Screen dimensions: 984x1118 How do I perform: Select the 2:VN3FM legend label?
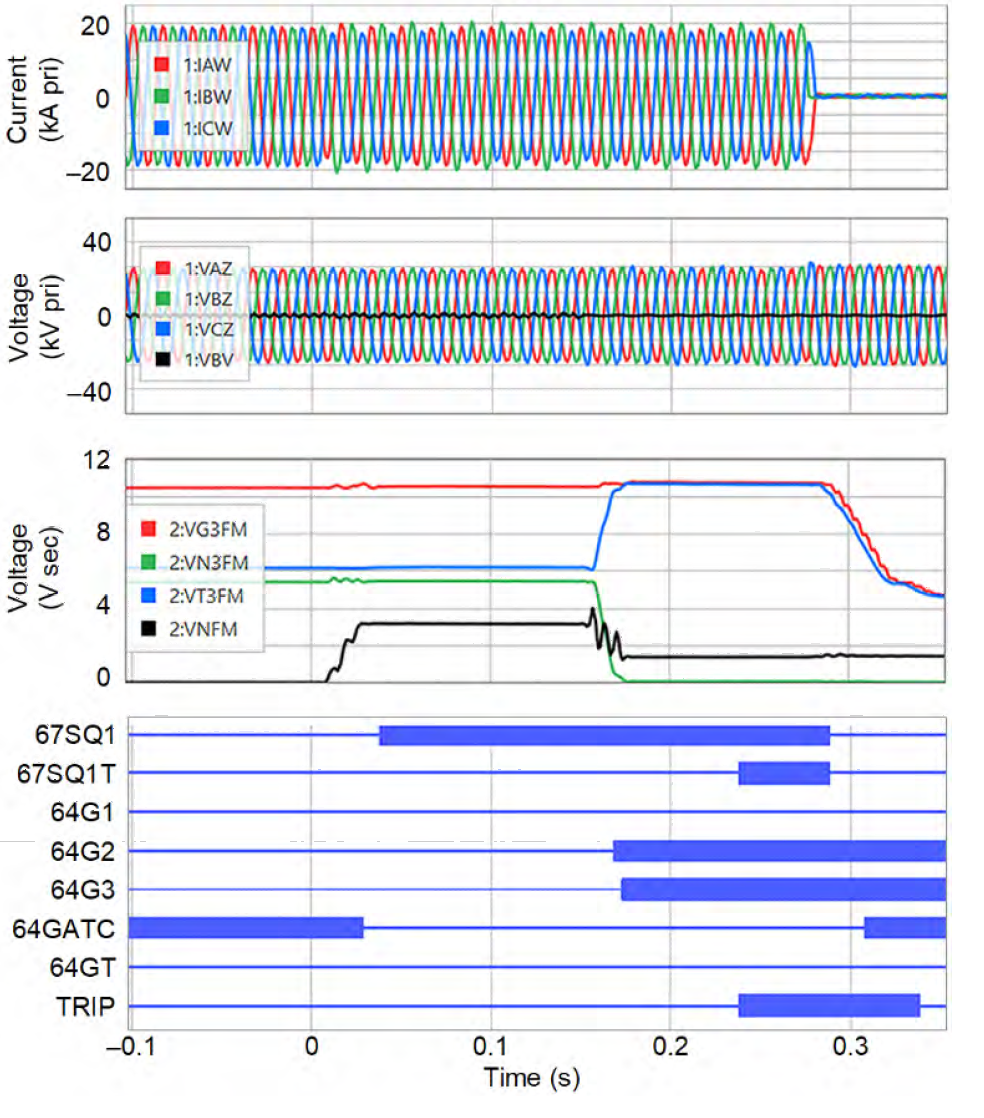(209, 563)
